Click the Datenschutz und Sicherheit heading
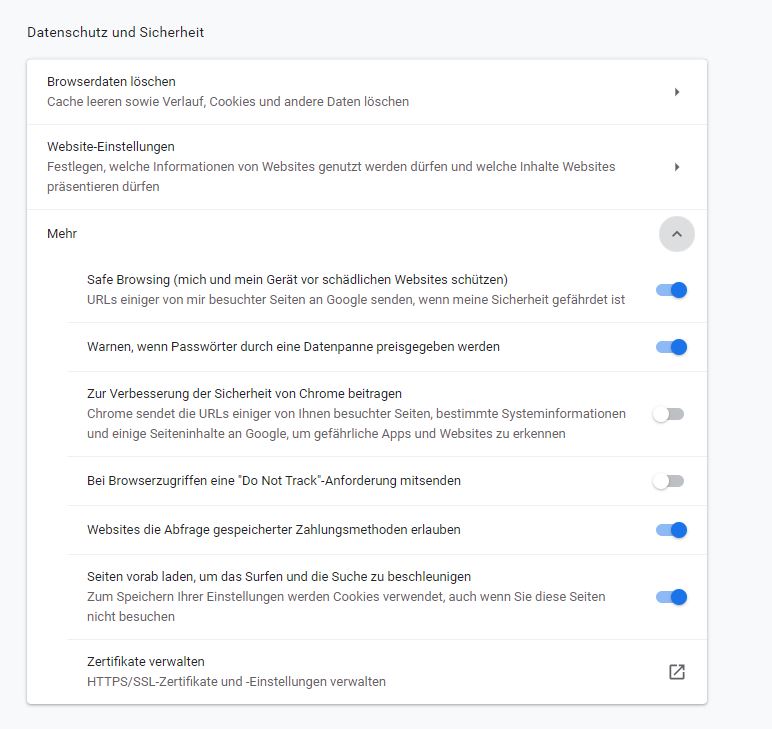Screen dimensions: 772x729 (115, 32)
